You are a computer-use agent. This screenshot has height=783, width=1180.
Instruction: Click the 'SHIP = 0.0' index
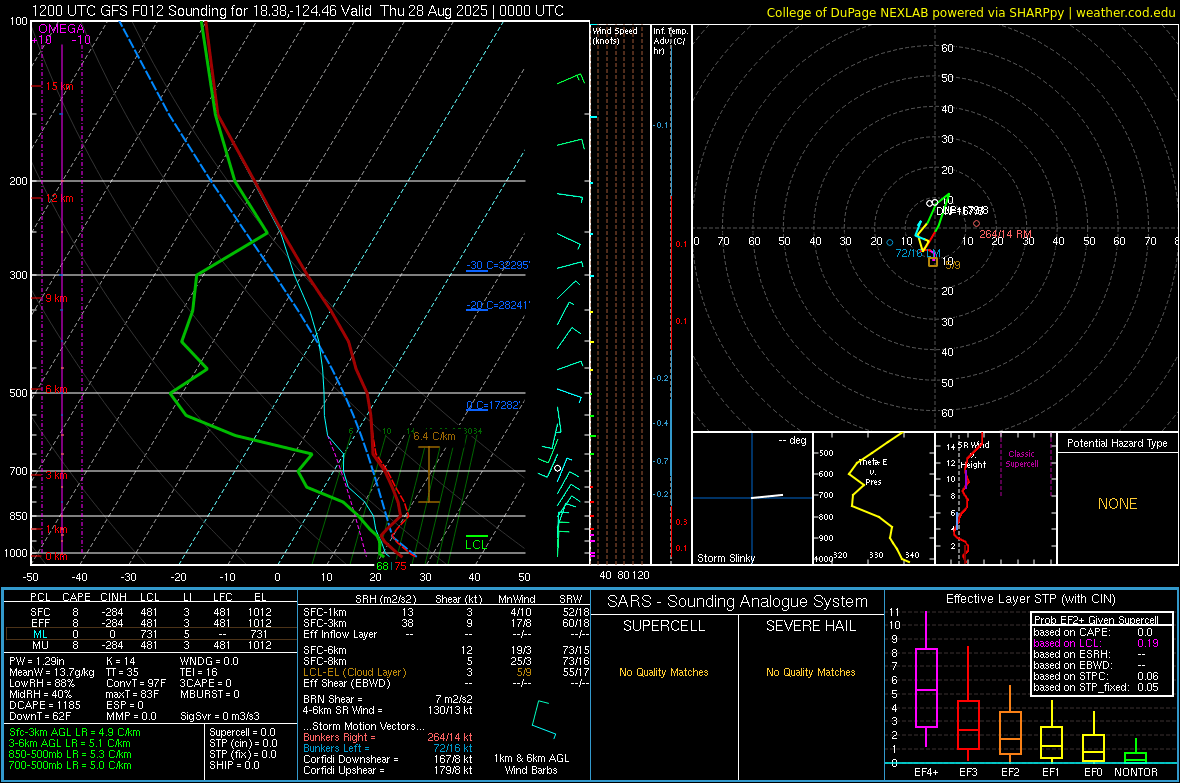(x=234, y=765)
